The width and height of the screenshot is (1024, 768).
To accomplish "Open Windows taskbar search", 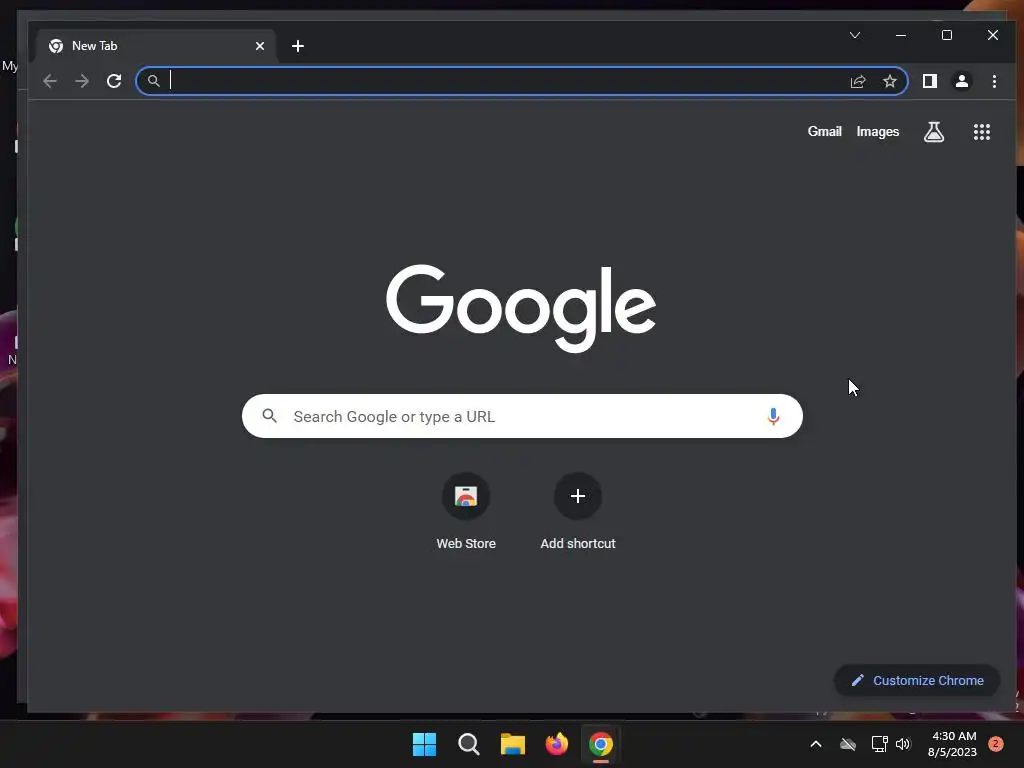I will [x=468, y=744].
